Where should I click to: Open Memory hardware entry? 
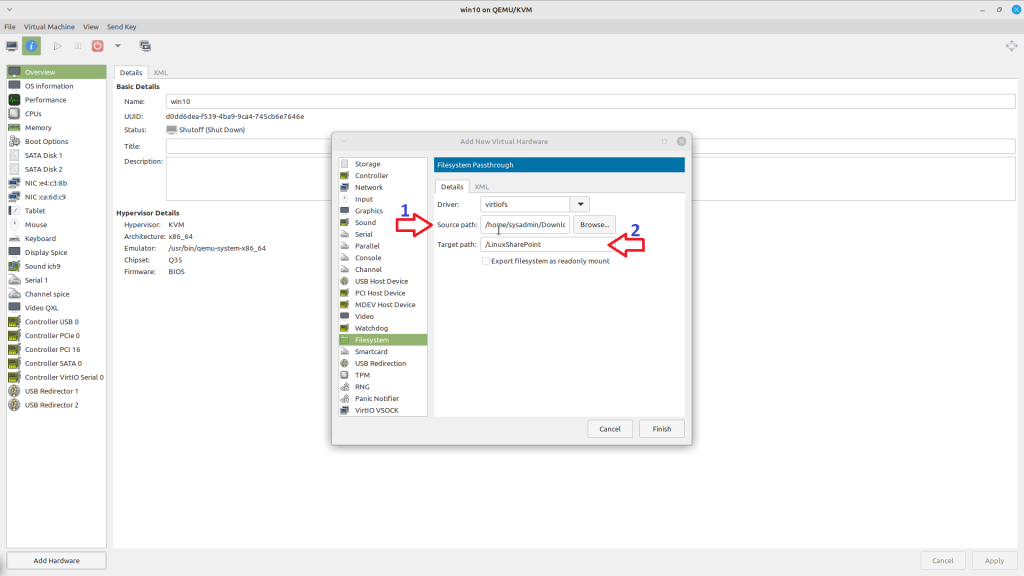coord(56,127)
